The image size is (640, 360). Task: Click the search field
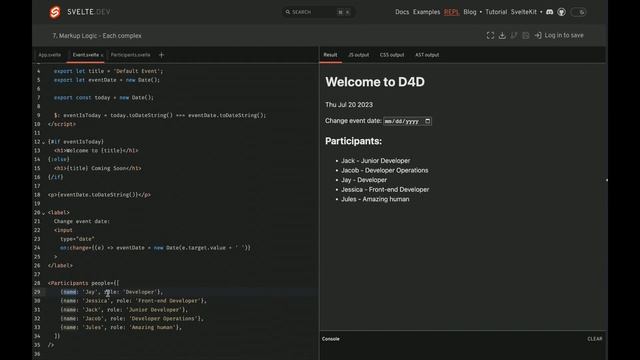tap(318, 12)
